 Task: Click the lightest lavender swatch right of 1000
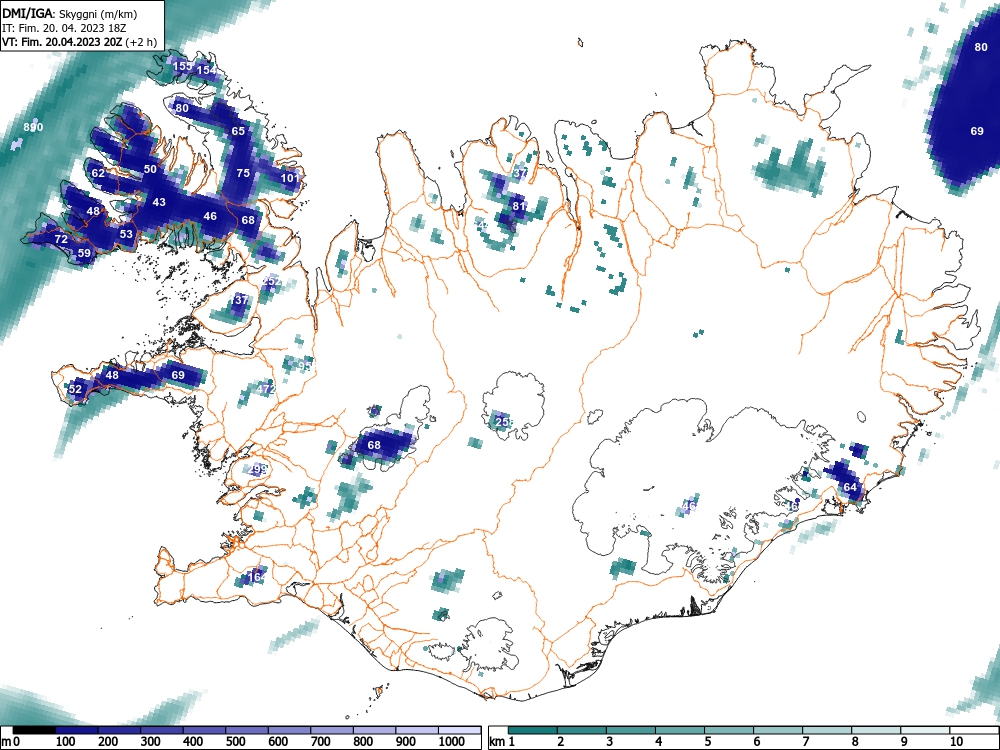point(460,729)
